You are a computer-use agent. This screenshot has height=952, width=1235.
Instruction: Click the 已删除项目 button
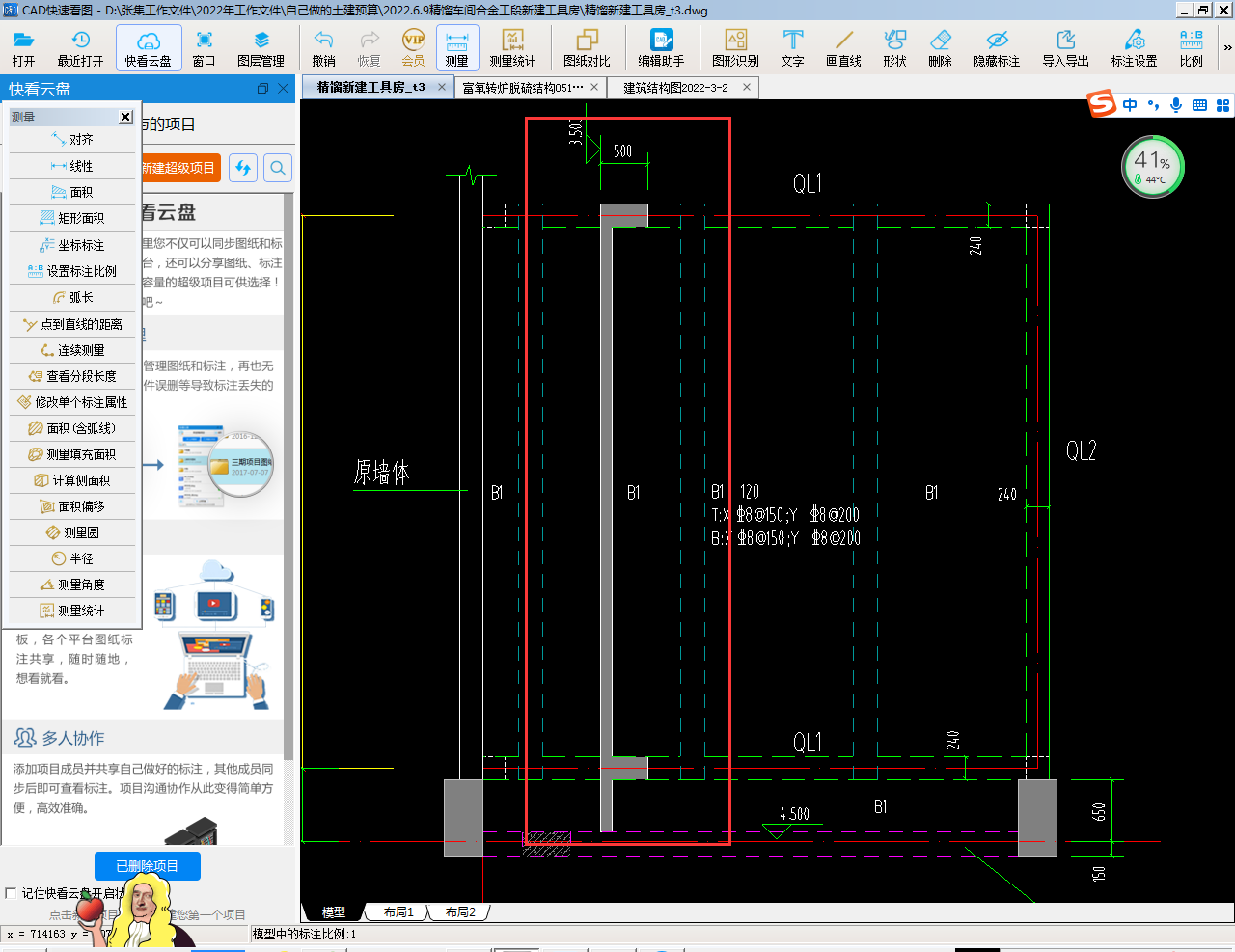click(148, 866)
